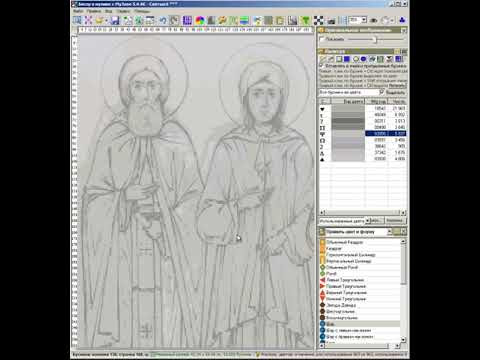Click the floppy disk save icon

115,21
